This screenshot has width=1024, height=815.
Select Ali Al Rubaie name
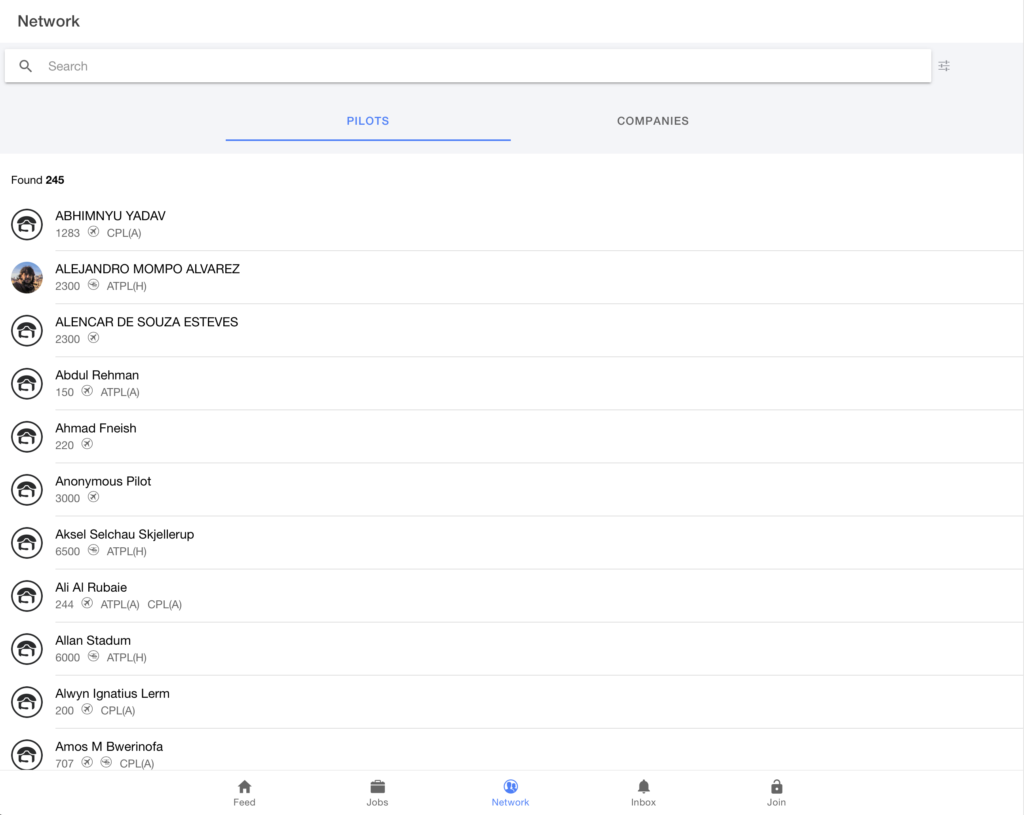(x=91, y=587)
